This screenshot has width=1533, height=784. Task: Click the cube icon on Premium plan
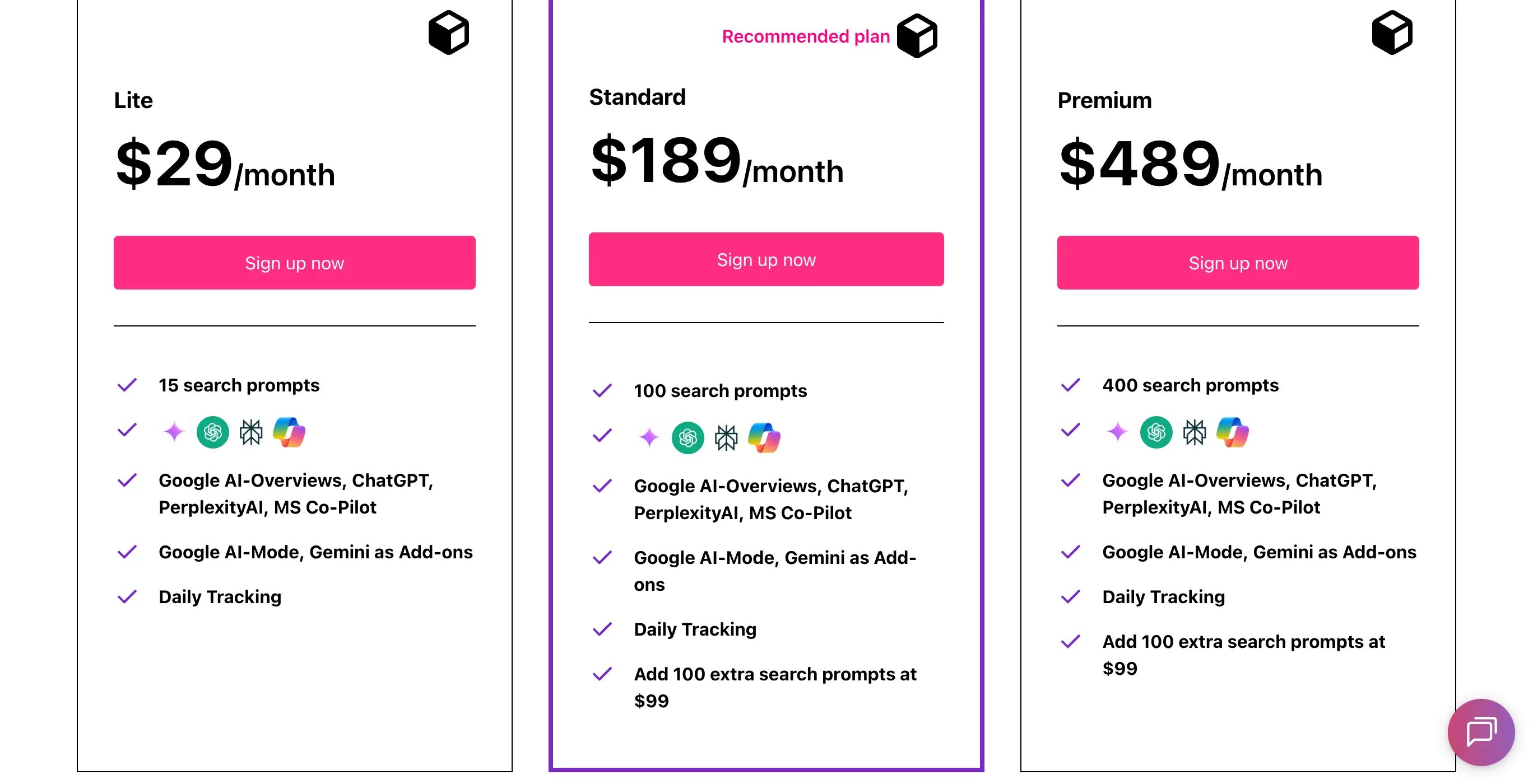coord(1392,32)
